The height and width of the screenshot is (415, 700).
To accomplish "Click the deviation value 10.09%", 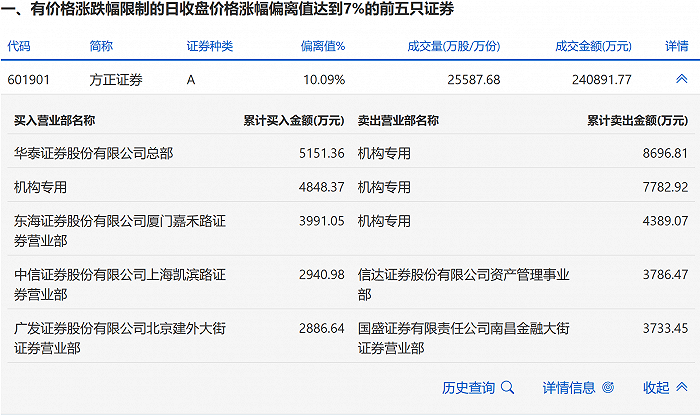I will [x=324, y=80].
